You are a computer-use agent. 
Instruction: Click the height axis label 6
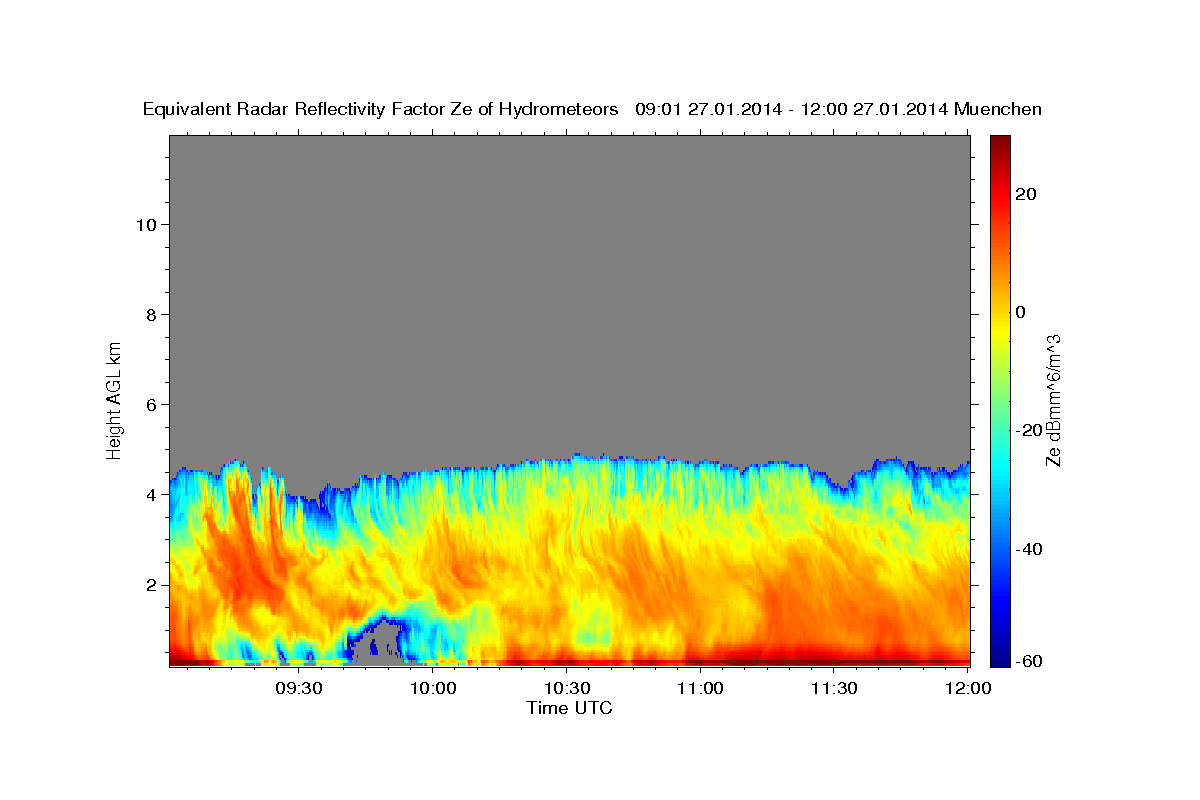pyautogui.click(x=150, y=404)
